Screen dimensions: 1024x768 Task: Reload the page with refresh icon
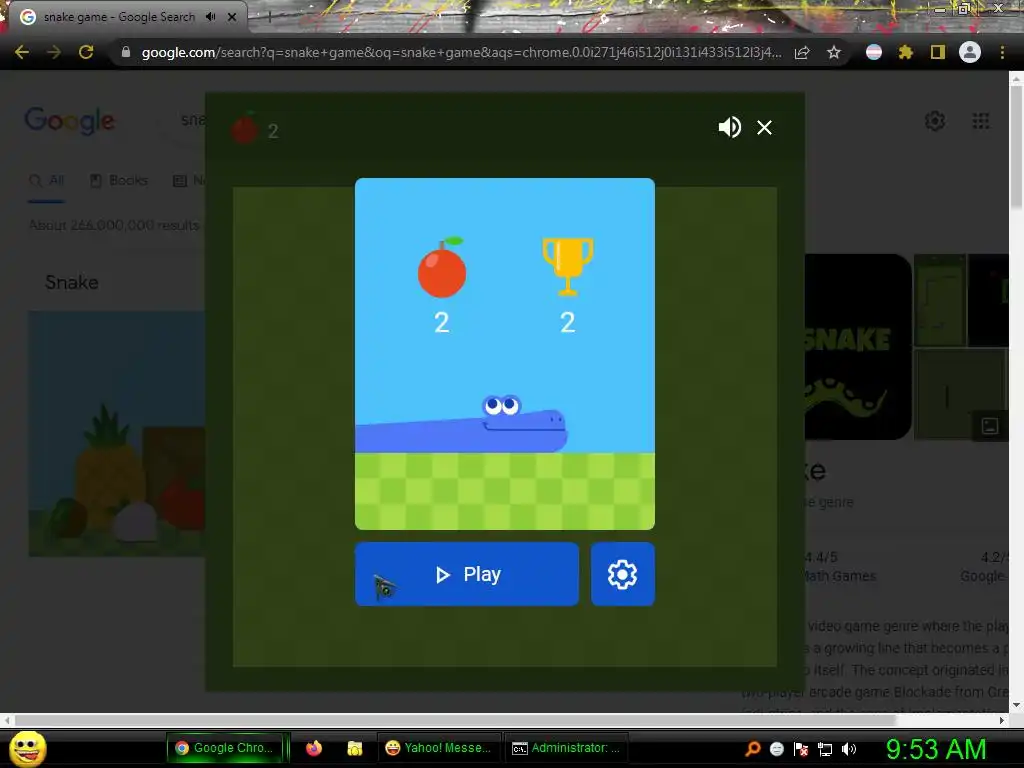86,52
